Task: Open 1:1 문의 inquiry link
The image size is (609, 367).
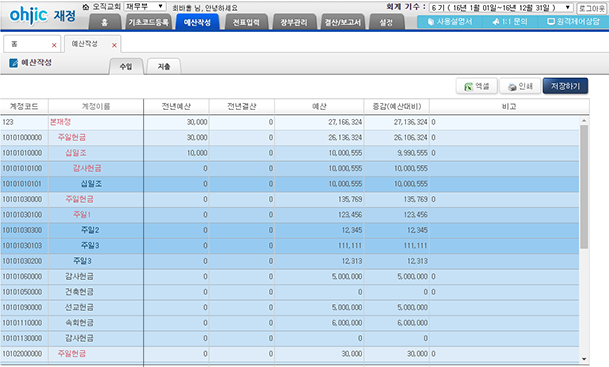Action: coord(510,22)
